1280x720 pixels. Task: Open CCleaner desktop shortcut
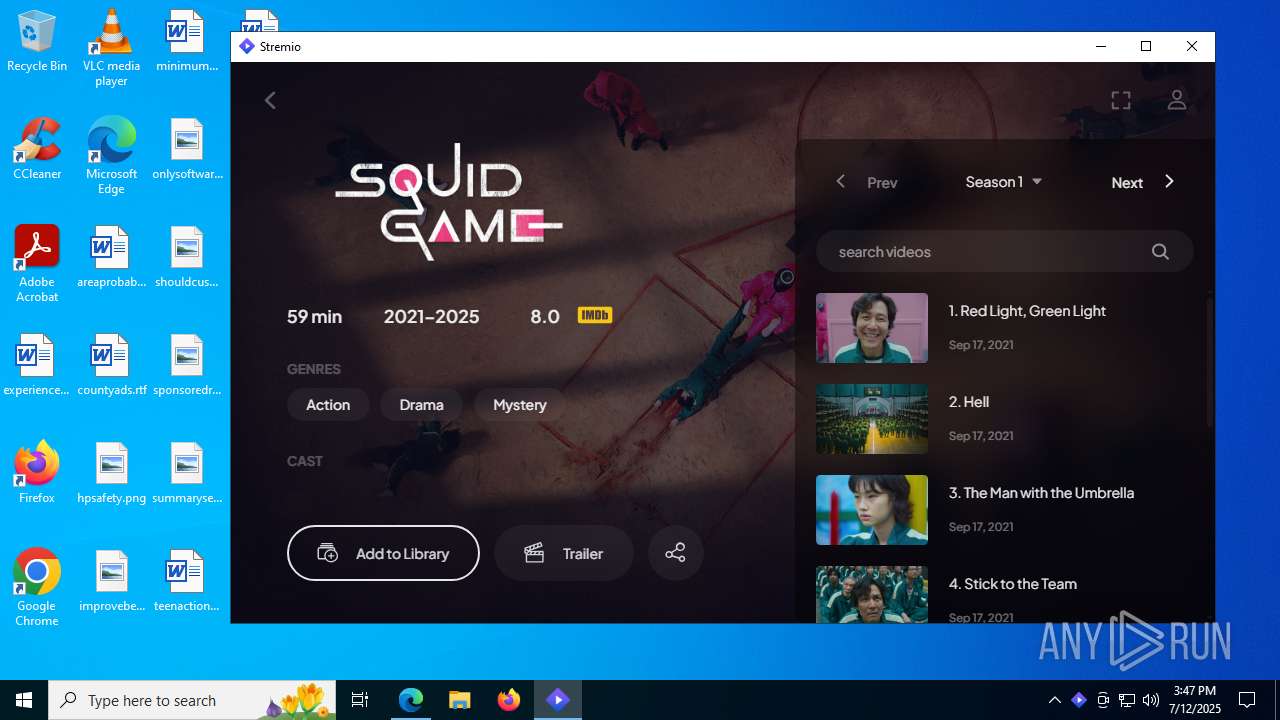(x=37, y=149)
